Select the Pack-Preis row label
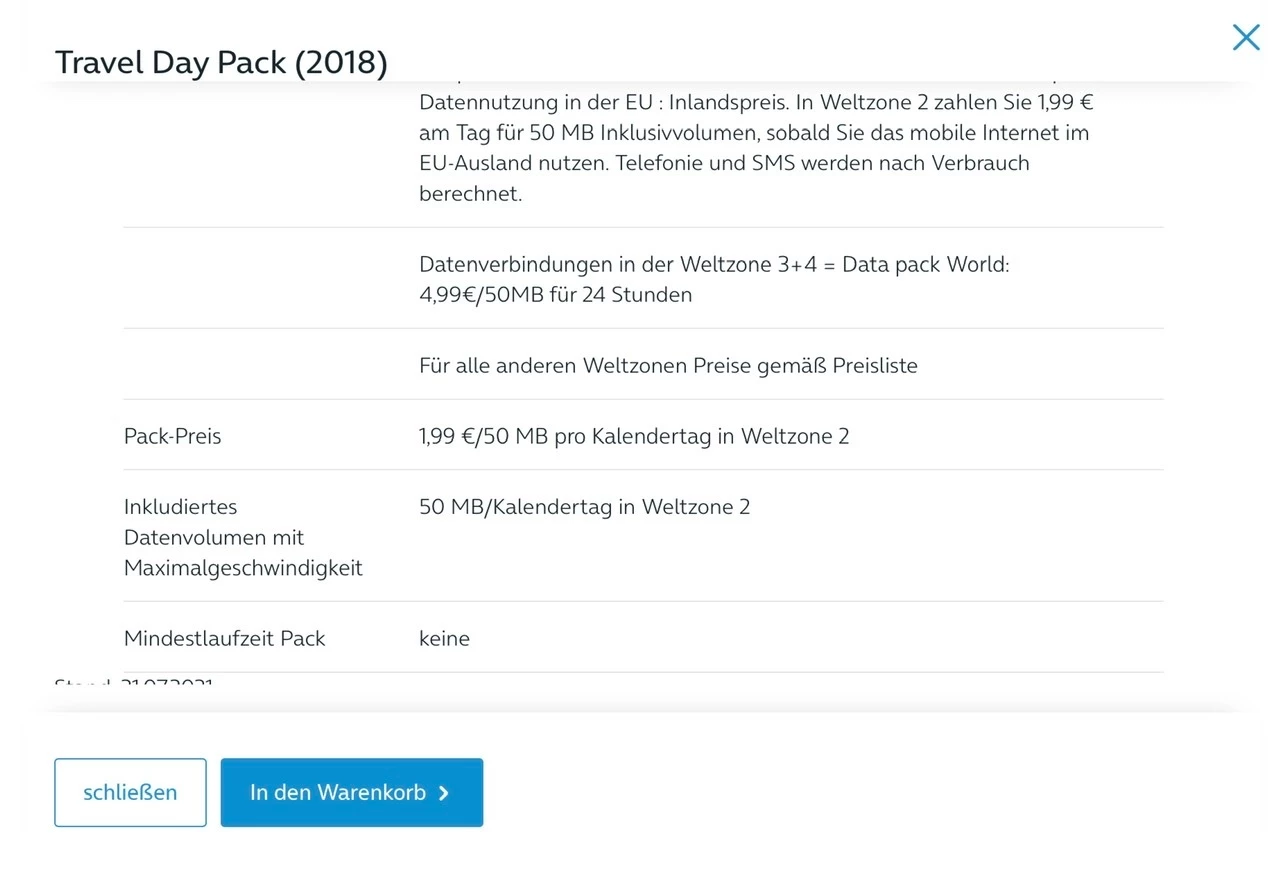 (x=172, y=436)
